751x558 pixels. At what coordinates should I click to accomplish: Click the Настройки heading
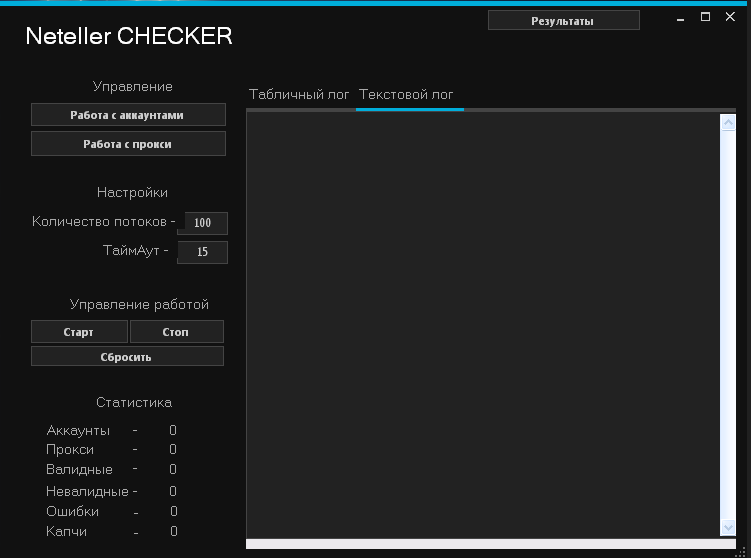click(x=132, y=193)
